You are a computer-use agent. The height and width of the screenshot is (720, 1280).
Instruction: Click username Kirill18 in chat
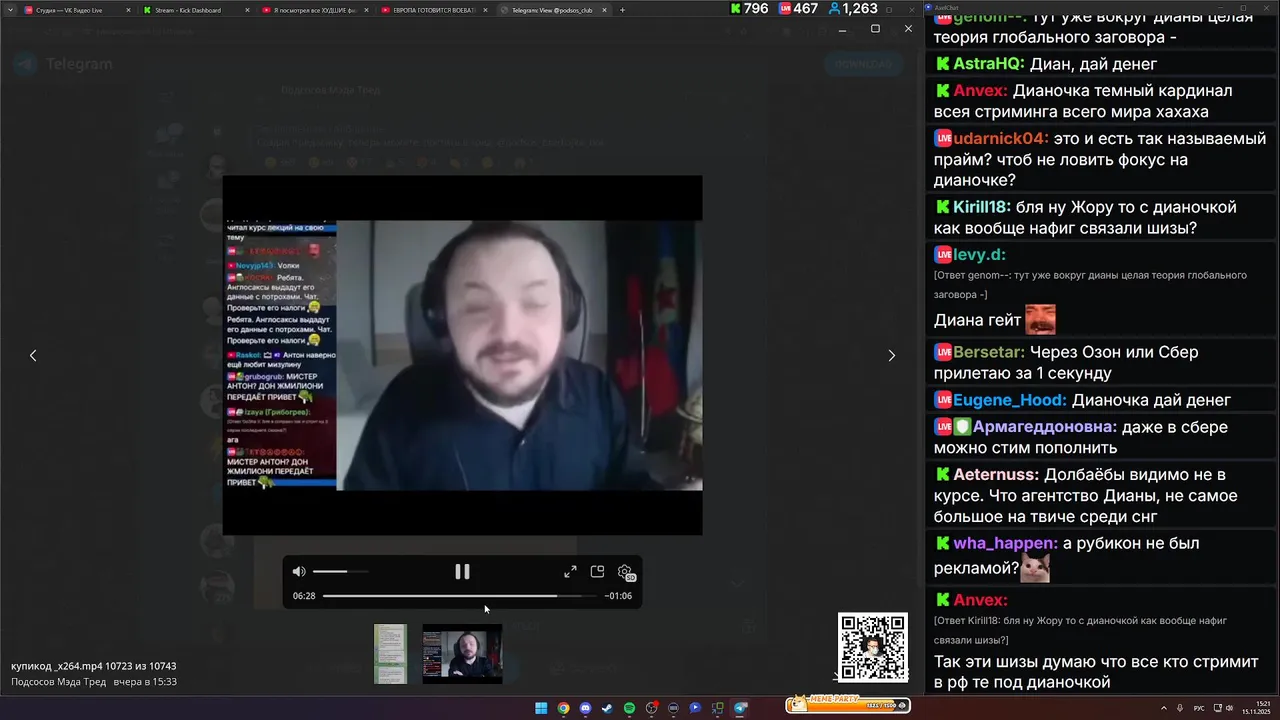pos(981,207)
